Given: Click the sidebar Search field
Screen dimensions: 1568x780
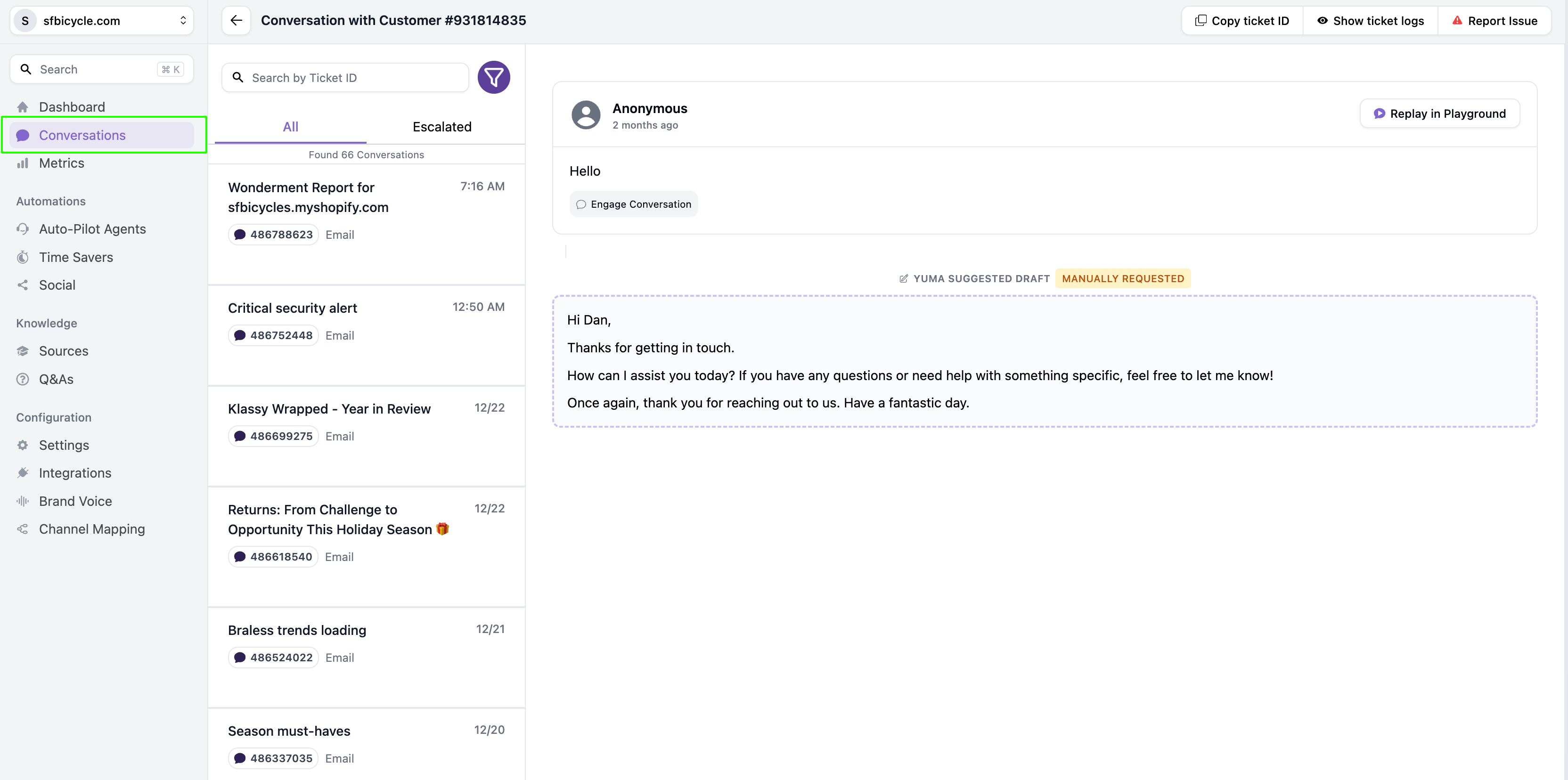Looking at the screenshot, I should click(x=102, y=69).
